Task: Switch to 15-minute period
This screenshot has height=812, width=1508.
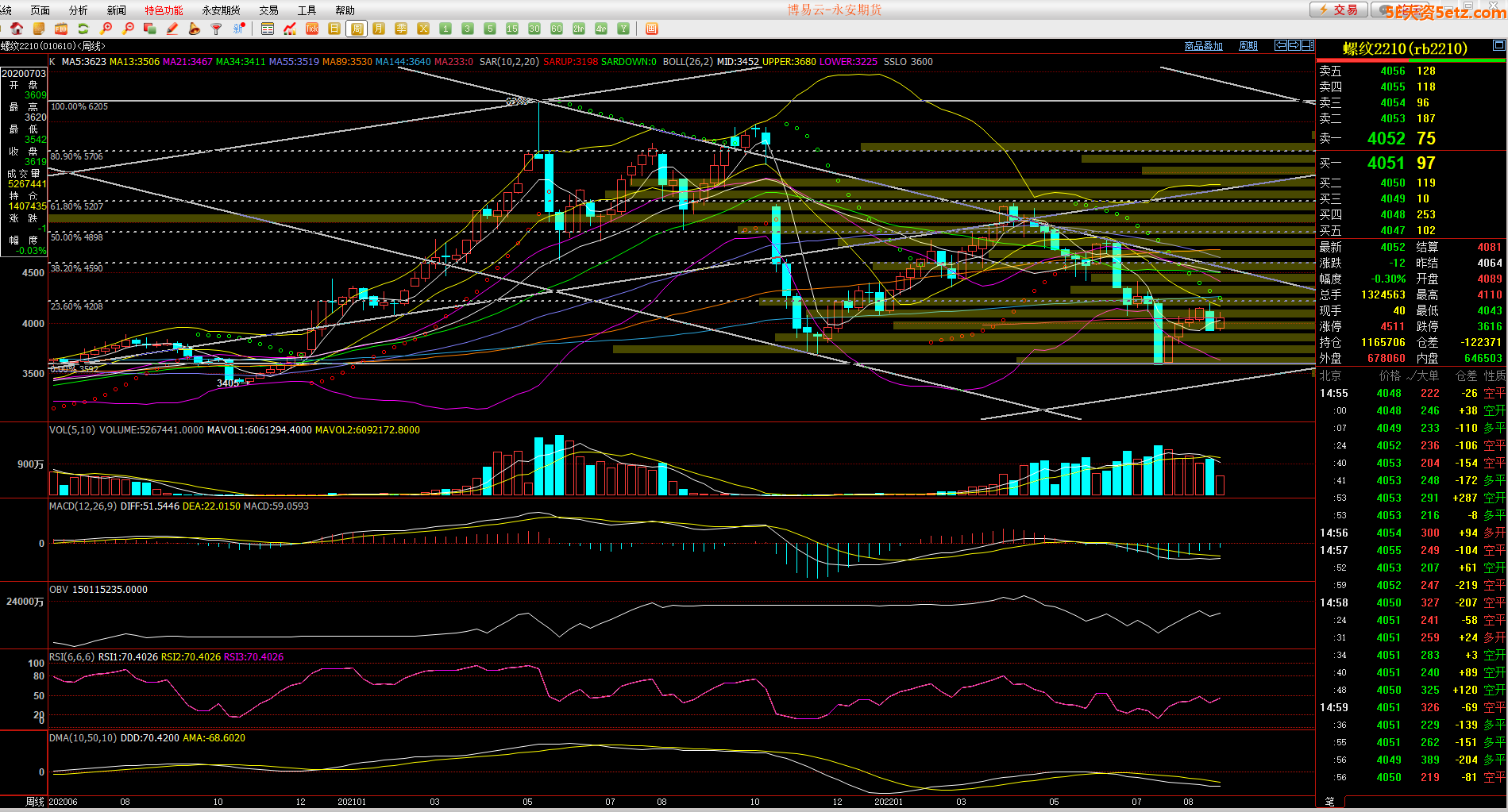Action: pyautogui.click(x=512, y=29)
